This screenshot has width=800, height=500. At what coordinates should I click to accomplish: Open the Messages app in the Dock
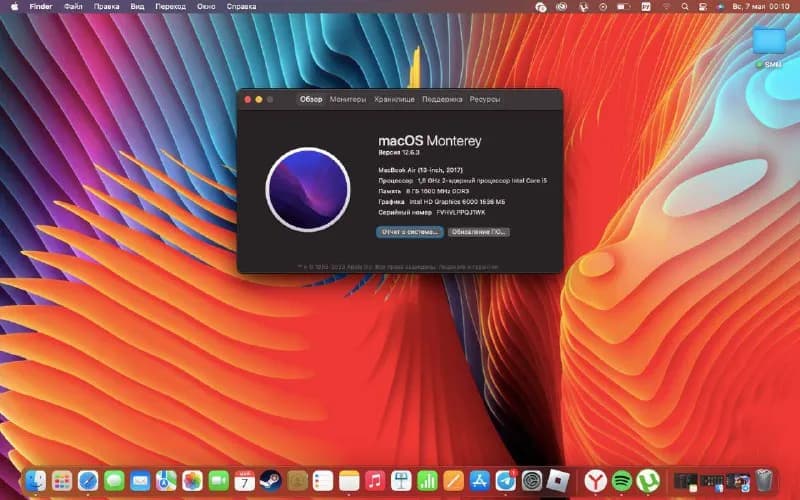coord(114,481)
